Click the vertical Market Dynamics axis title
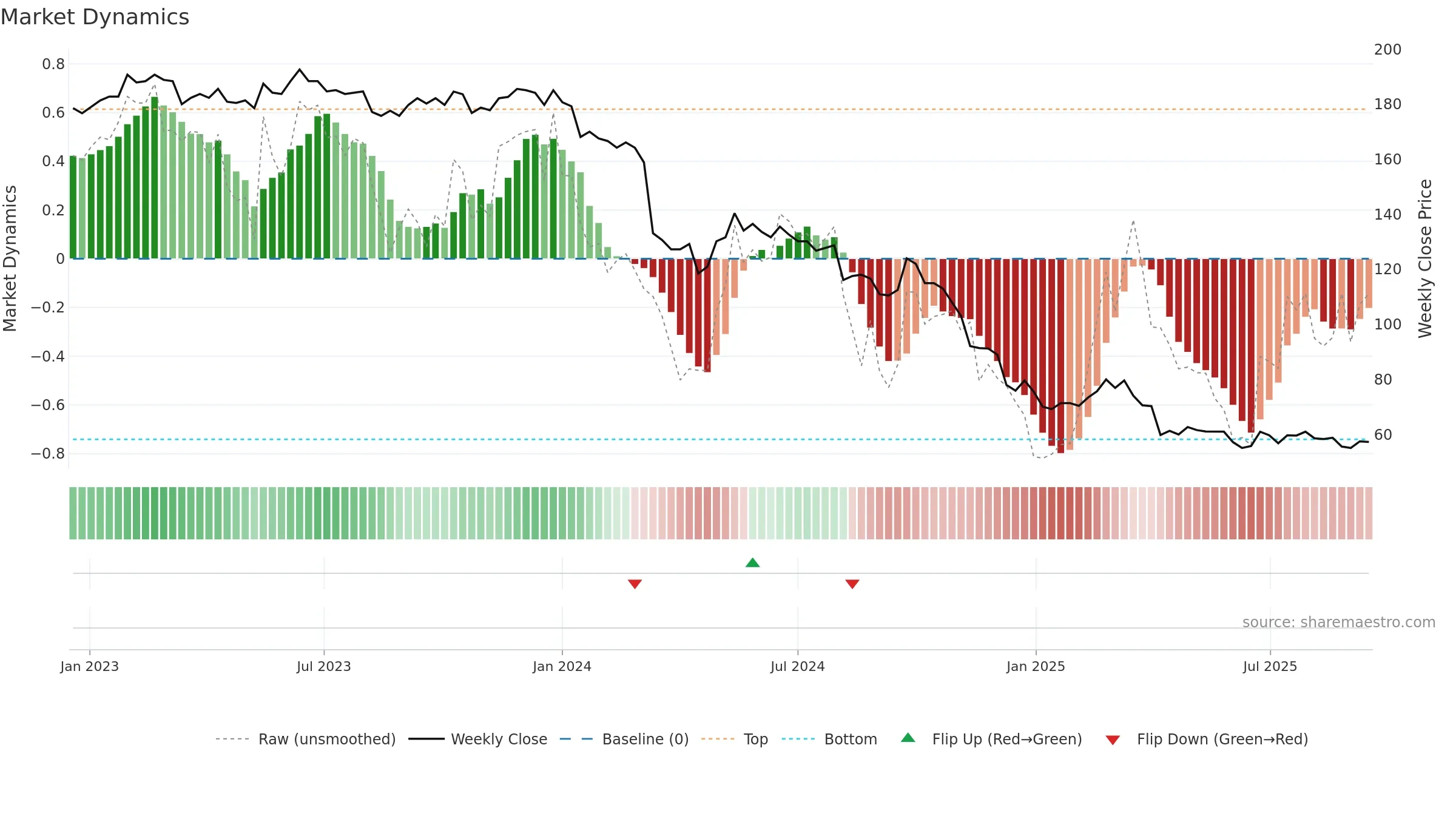 coord(10,258)
